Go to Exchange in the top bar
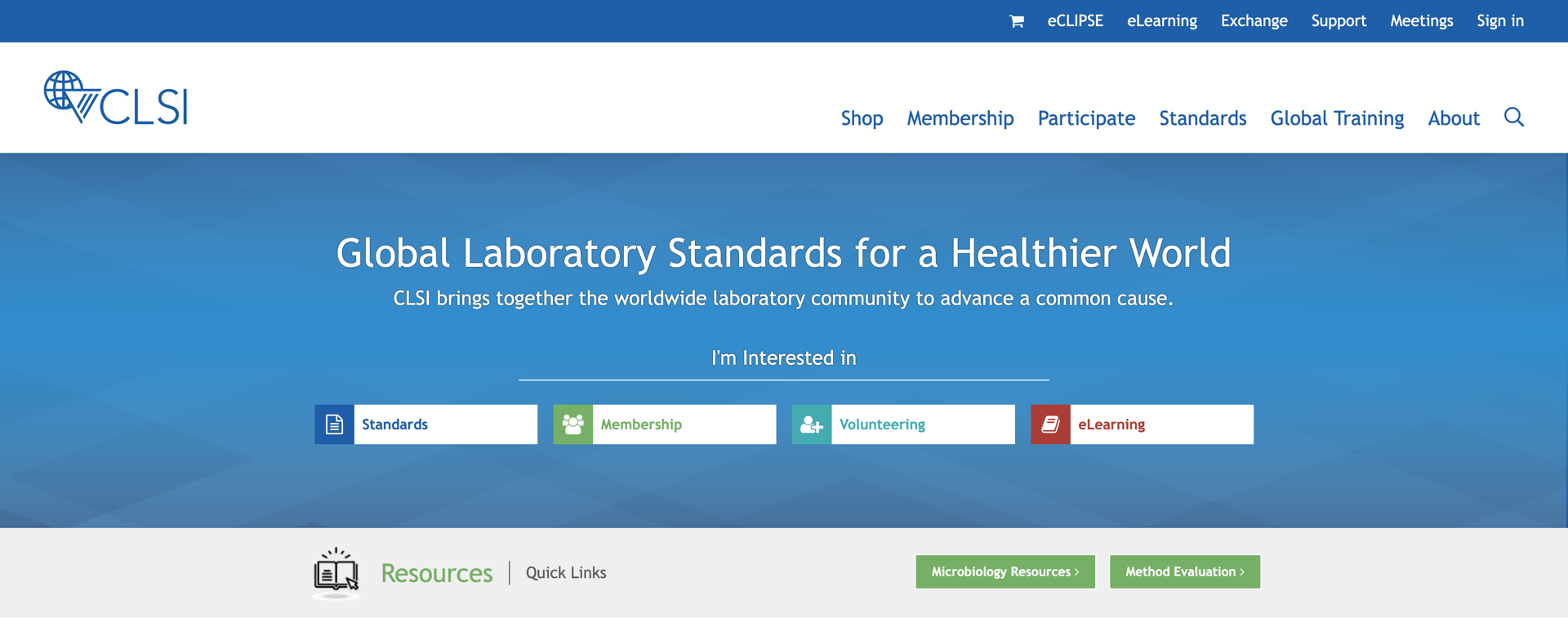Screen dimensions: 1568x622 point(1254,21)
